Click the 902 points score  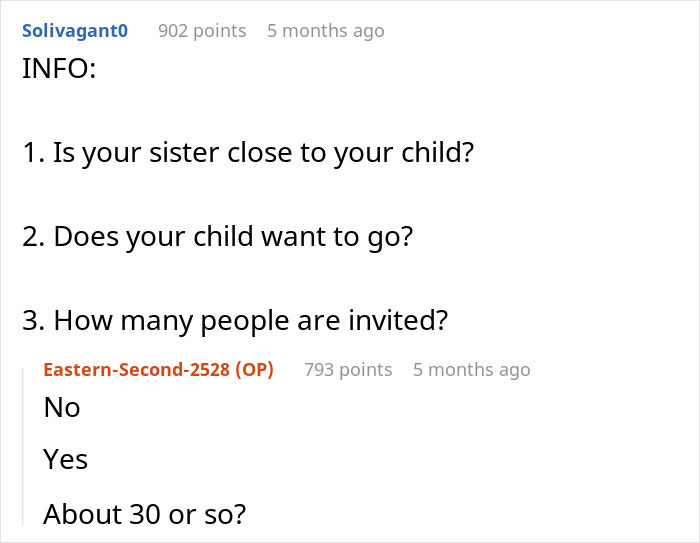coord(202,31)
